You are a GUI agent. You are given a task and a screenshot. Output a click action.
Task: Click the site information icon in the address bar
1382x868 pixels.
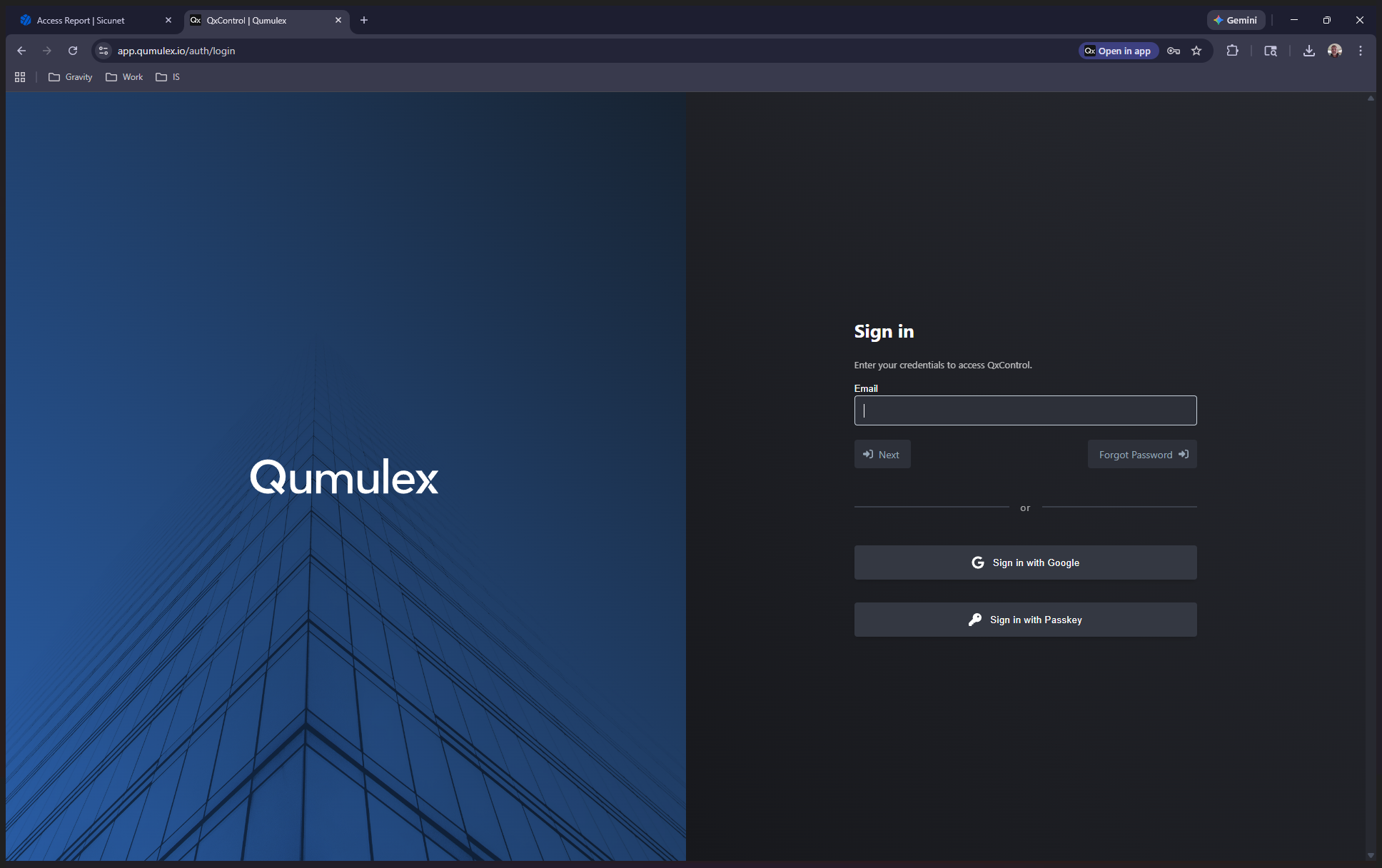[x=104, y=51]
